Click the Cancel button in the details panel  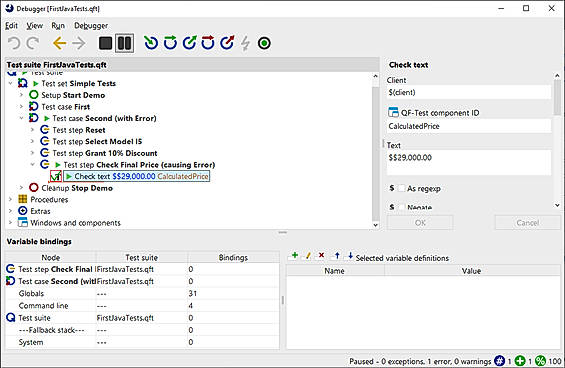[x=528, y=222]
